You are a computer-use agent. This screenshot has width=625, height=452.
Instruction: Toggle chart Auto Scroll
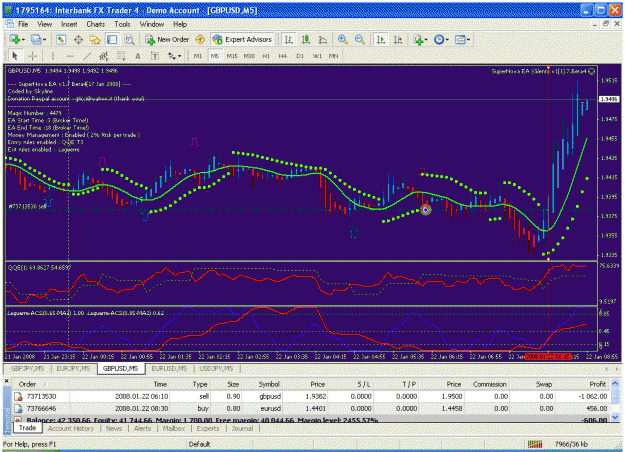click(381, 39)
